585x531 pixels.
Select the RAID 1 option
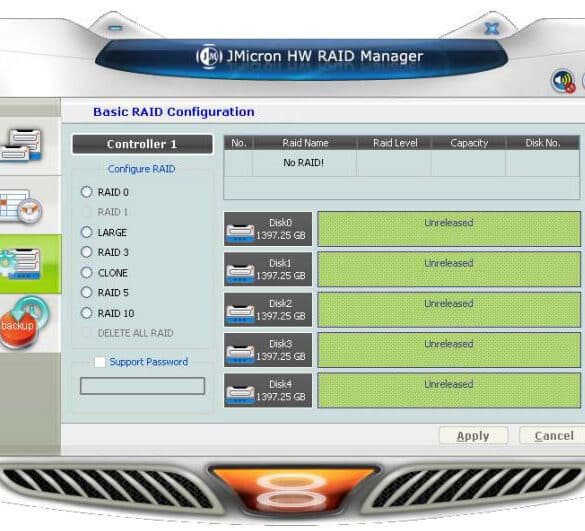[86, 212]
